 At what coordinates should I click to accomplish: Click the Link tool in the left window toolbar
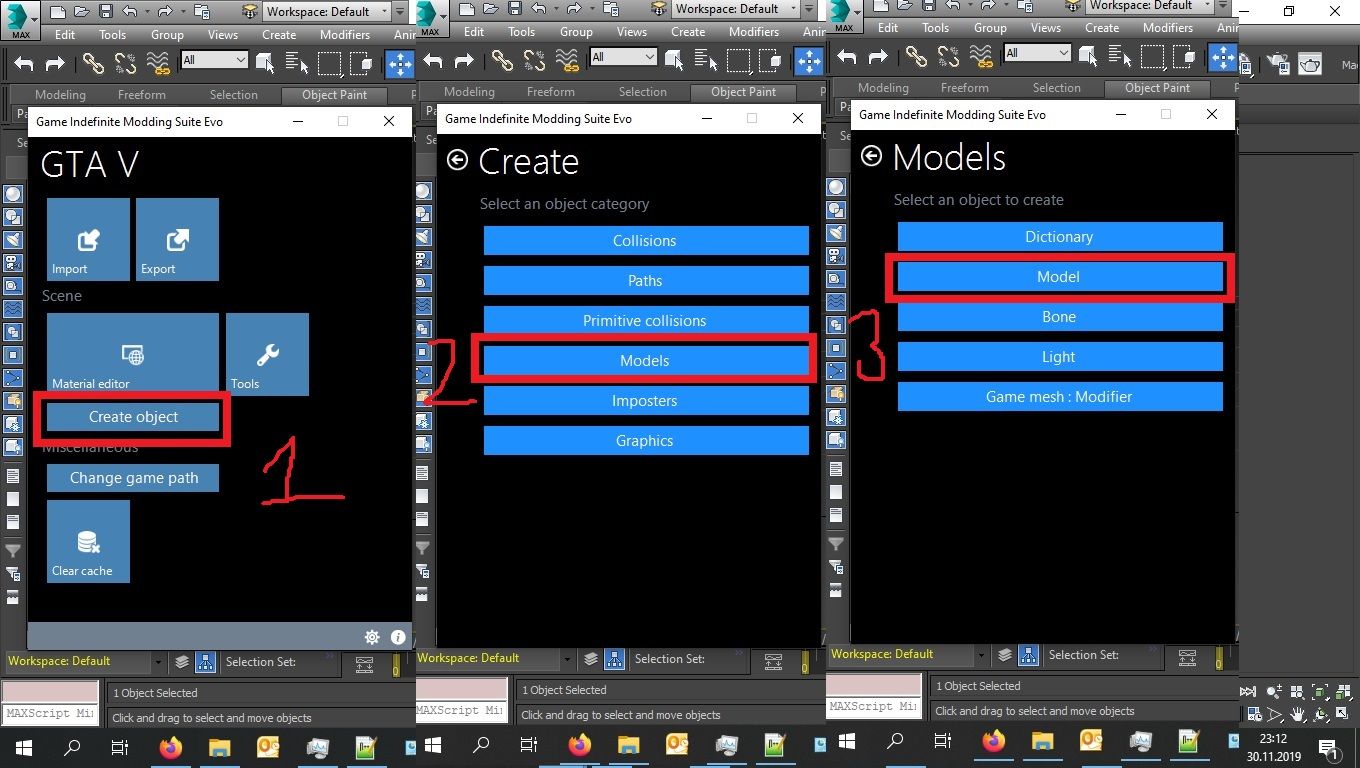[x=93, y=64]
